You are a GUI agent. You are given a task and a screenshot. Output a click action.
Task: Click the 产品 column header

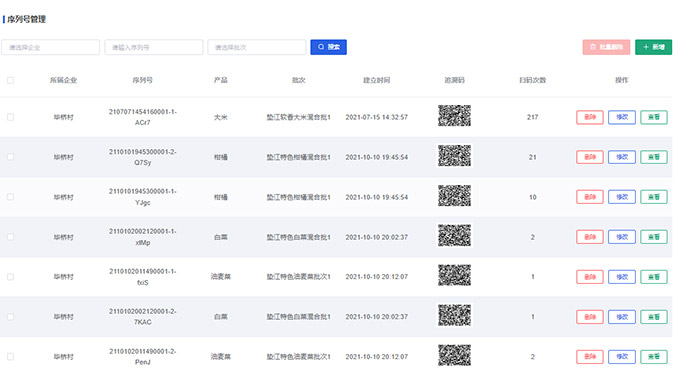(220, 80)
